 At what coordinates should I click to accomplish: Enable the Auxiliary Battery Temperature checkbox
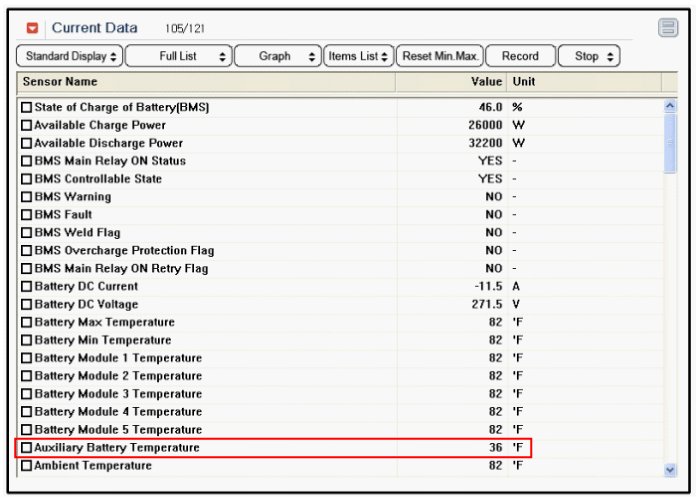click(x=27, y=448)
